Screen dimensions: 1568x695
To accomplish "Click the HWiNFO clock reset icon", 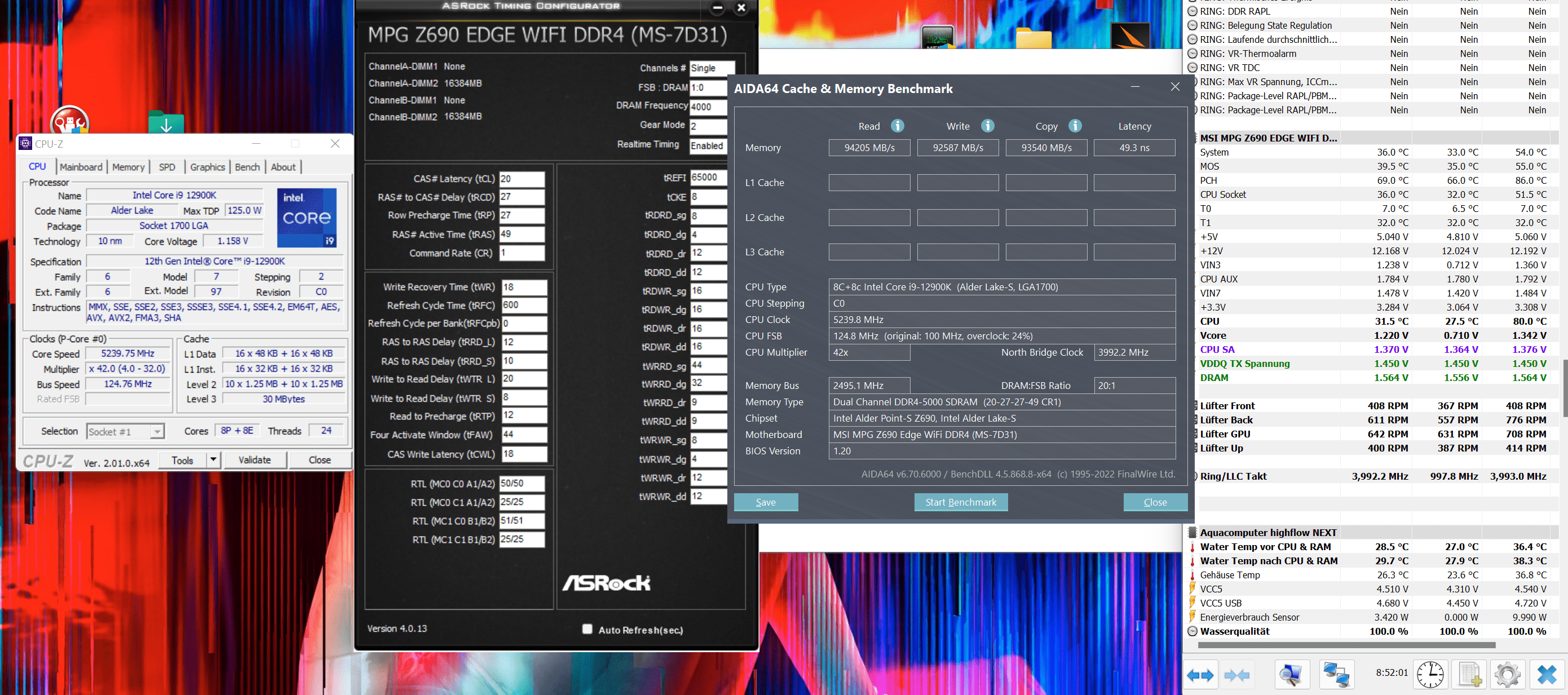I will point(1429,675).
